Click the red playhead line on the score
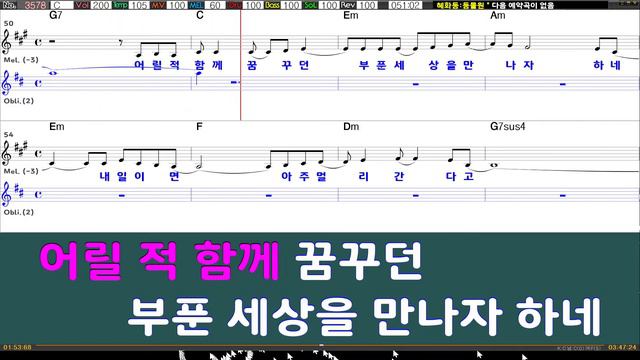 240,65
